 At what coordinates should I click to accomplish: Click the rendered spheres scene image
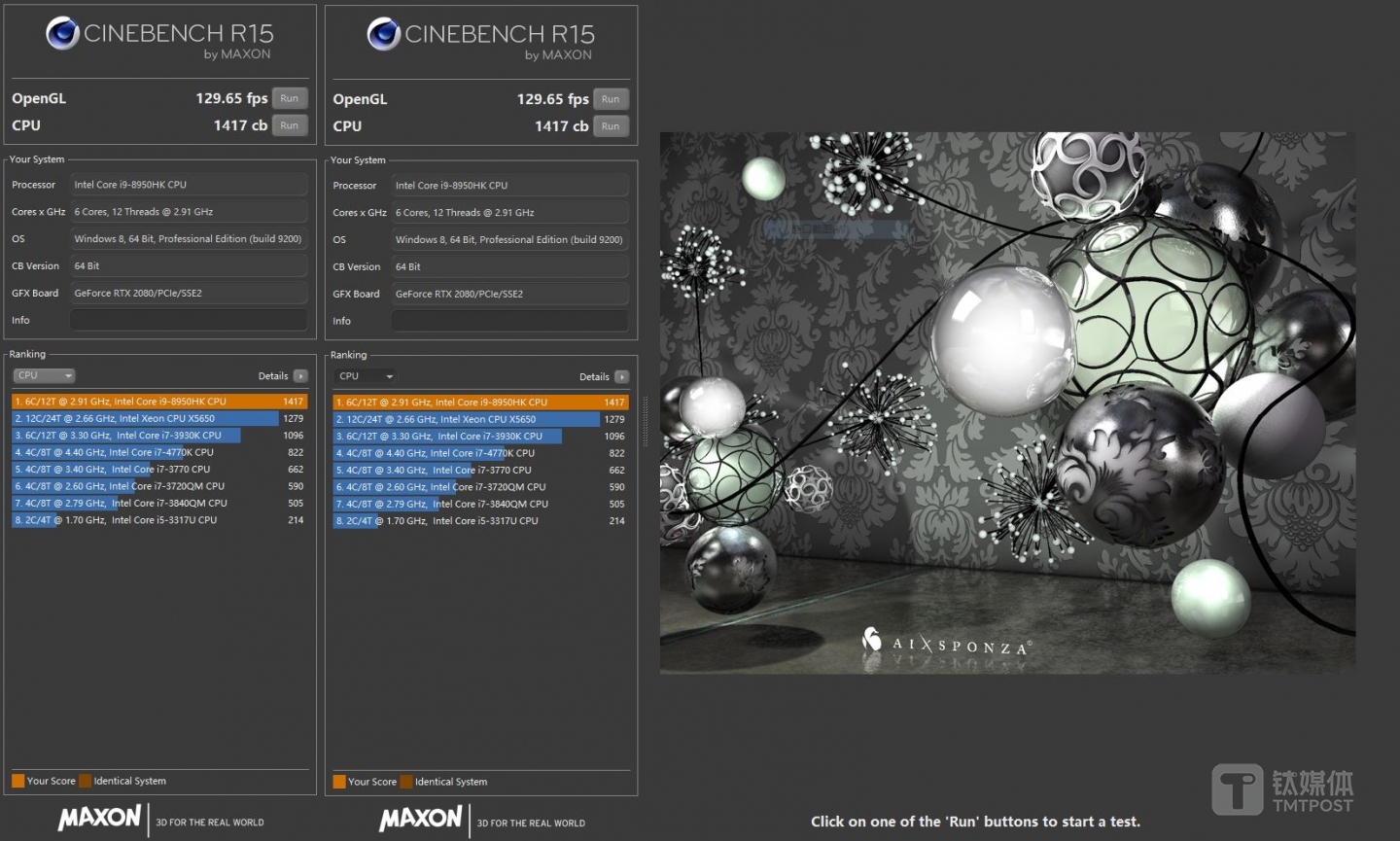1007,403
